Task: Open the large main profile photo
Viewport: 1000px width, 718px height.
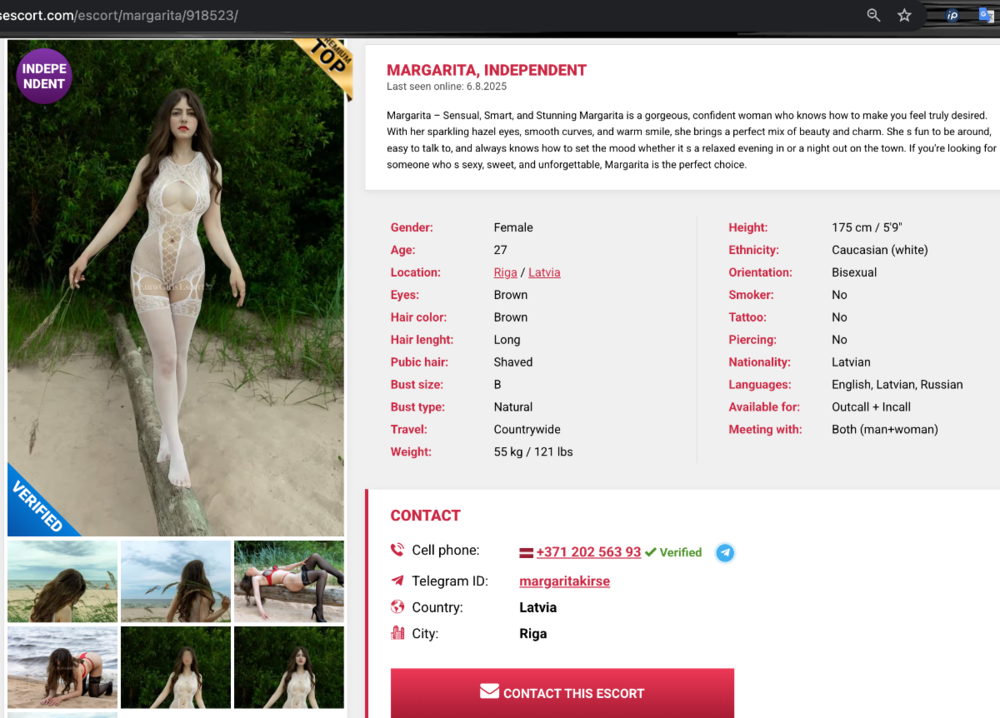Action: [x=176, y=290]
